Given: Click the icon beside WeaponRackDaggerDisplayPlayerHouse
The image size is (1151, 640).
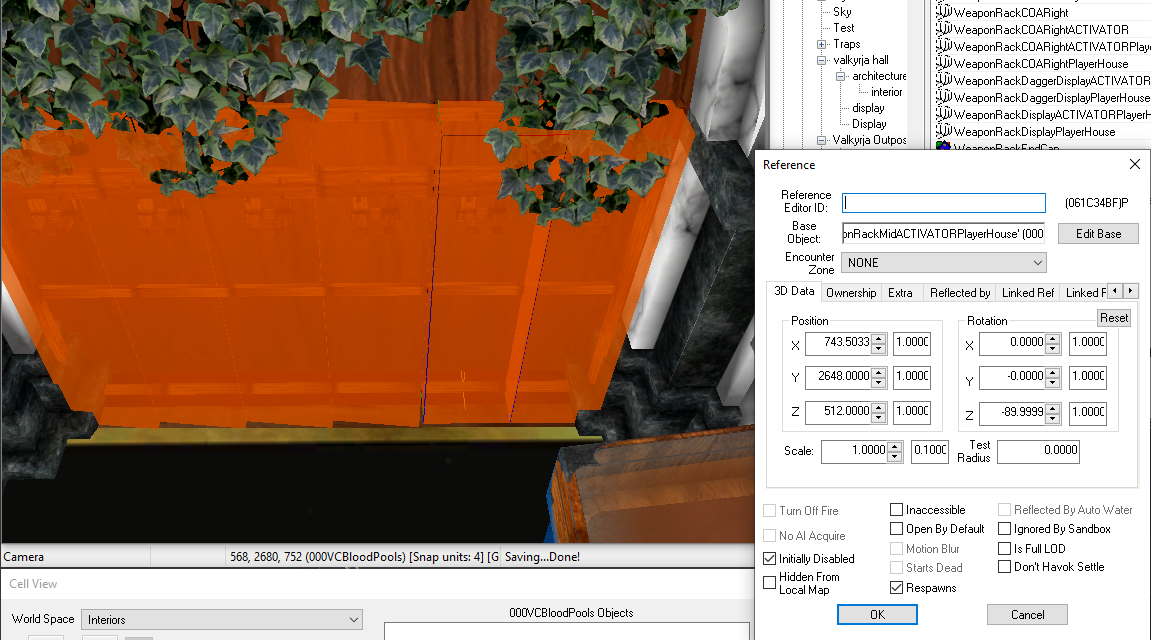Looking at the screenshot, I should [x=944, y=97].
